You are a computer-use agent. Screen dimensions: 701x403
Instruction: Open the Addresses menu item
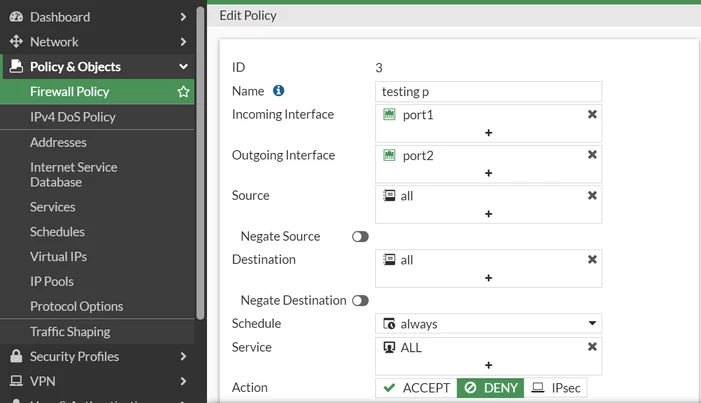59,142
